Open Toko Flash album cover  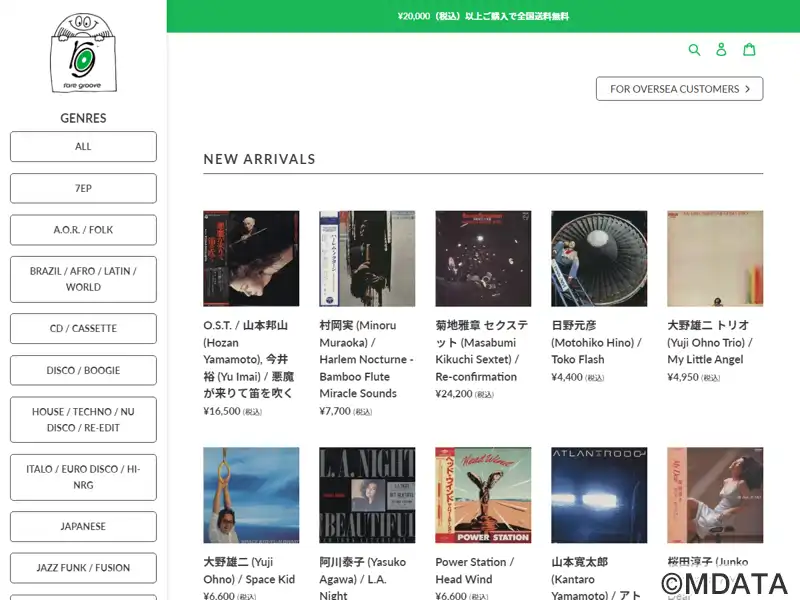coord(599,259)
